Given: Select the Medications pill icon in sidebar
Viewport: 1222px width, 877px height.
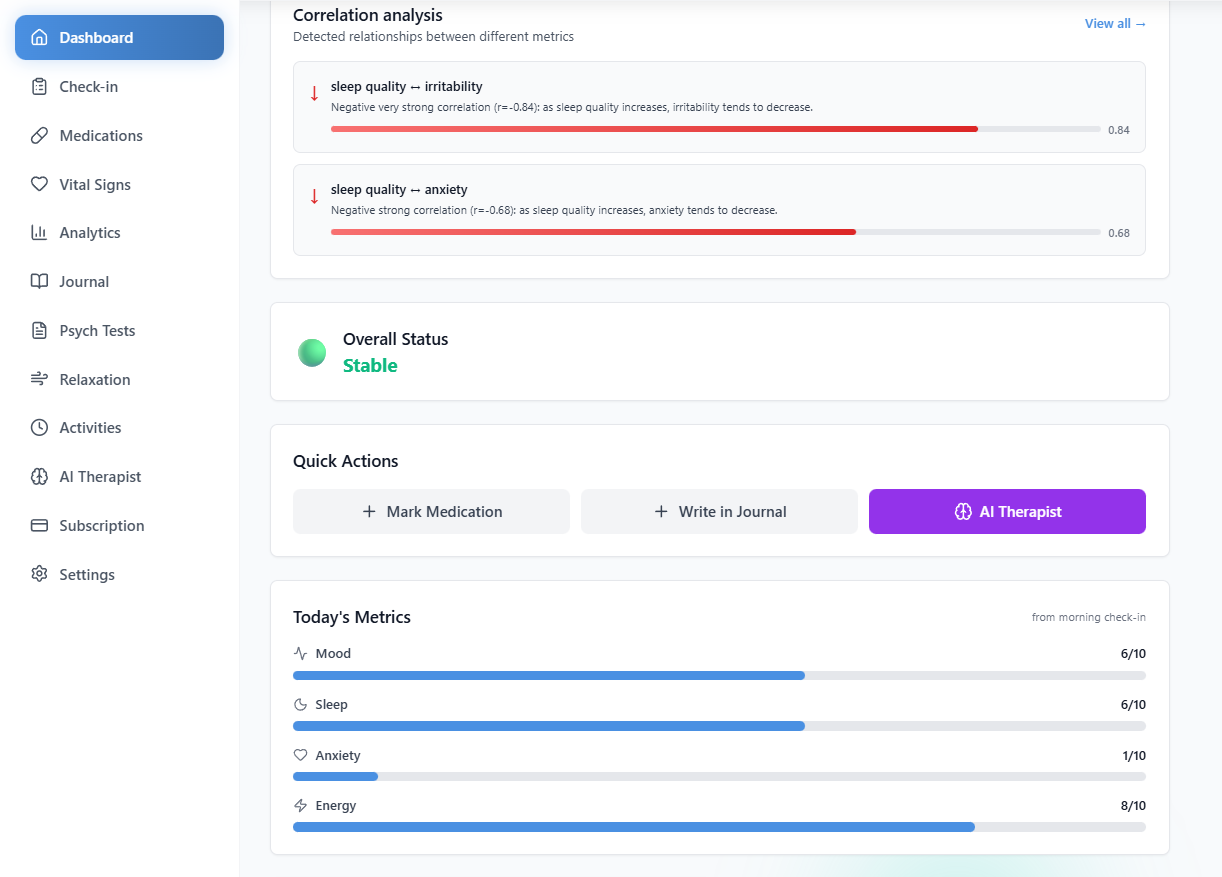Looking at the screenshot, I should point(38,135).
